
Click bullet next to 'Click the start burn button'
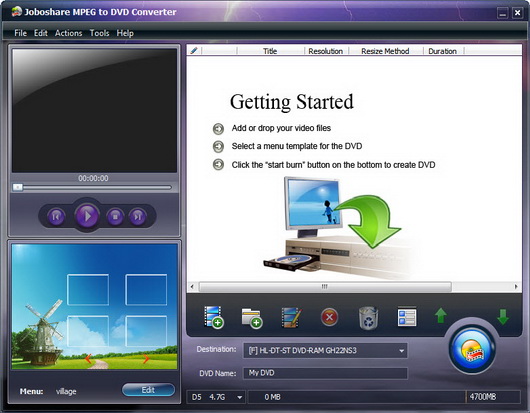(218, 165)
